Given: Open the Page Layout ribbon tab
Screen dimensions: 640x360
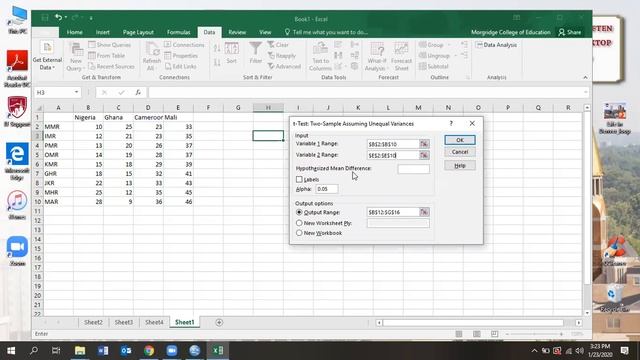Looking at the screenshot, I should click(138, 32).
